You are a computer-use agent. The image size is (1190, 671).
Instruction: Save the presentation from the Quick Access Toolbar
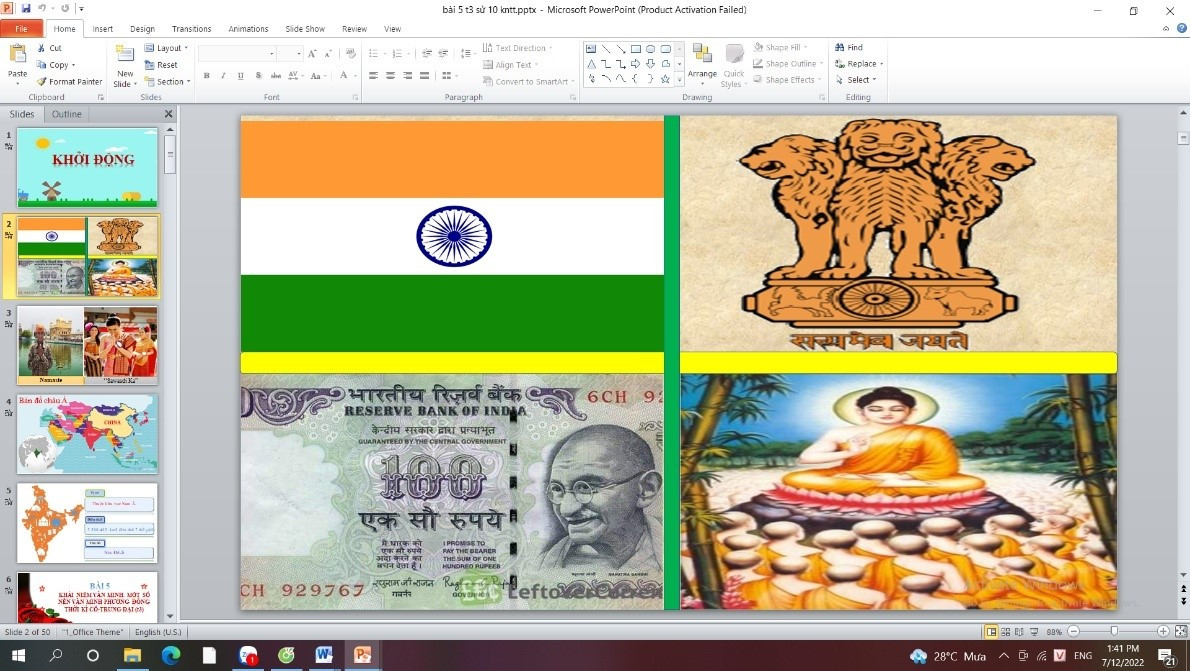(27, 8)
